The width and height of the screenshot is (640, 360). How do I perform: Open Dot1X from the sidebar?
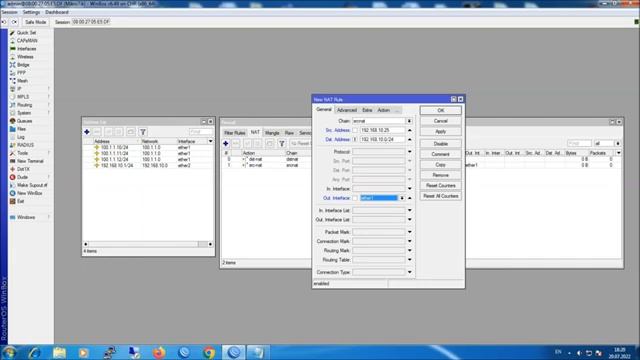pos(23,169)
